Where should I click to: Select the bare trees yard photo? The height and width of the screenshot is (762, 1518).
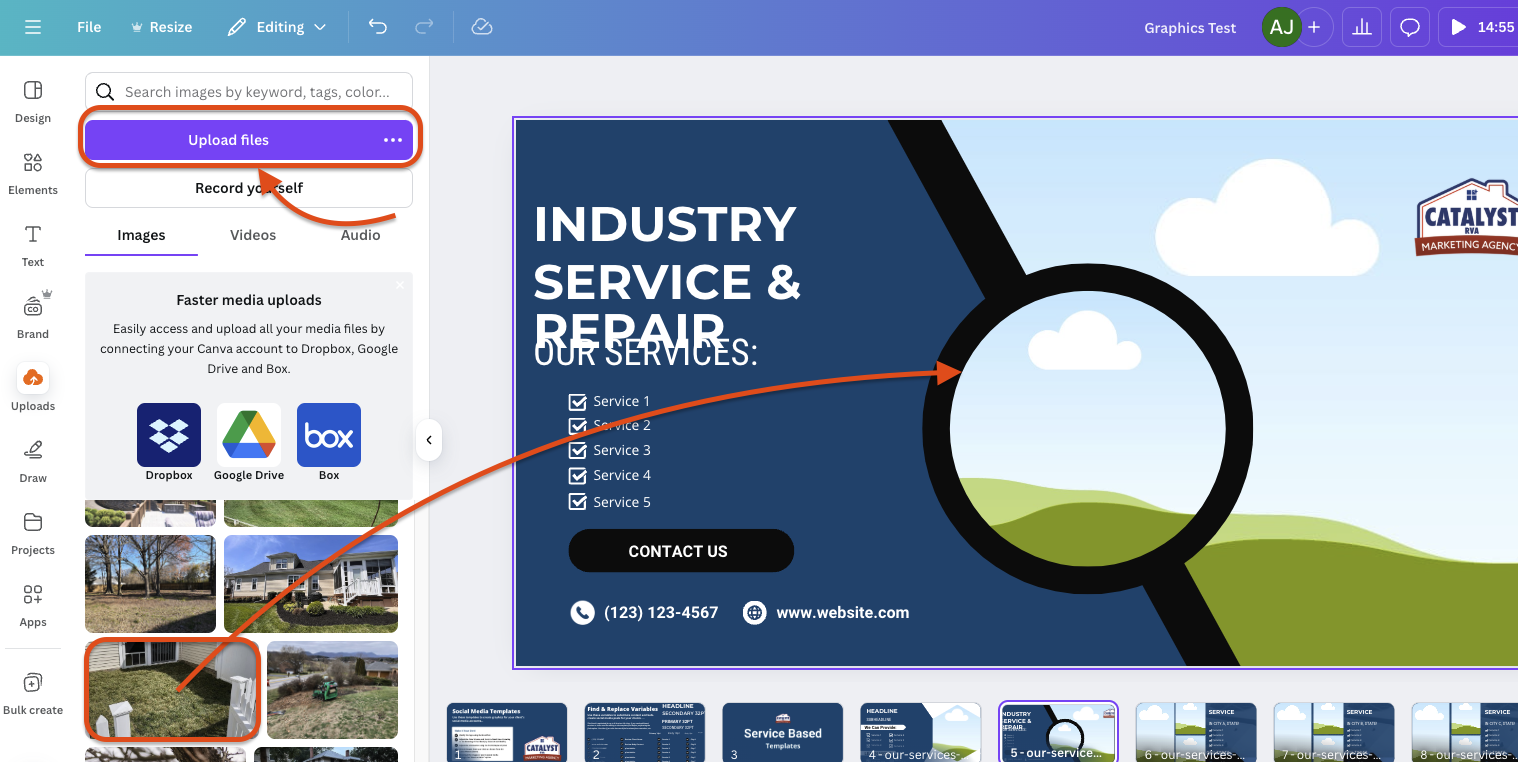click(x=150, y=584)
